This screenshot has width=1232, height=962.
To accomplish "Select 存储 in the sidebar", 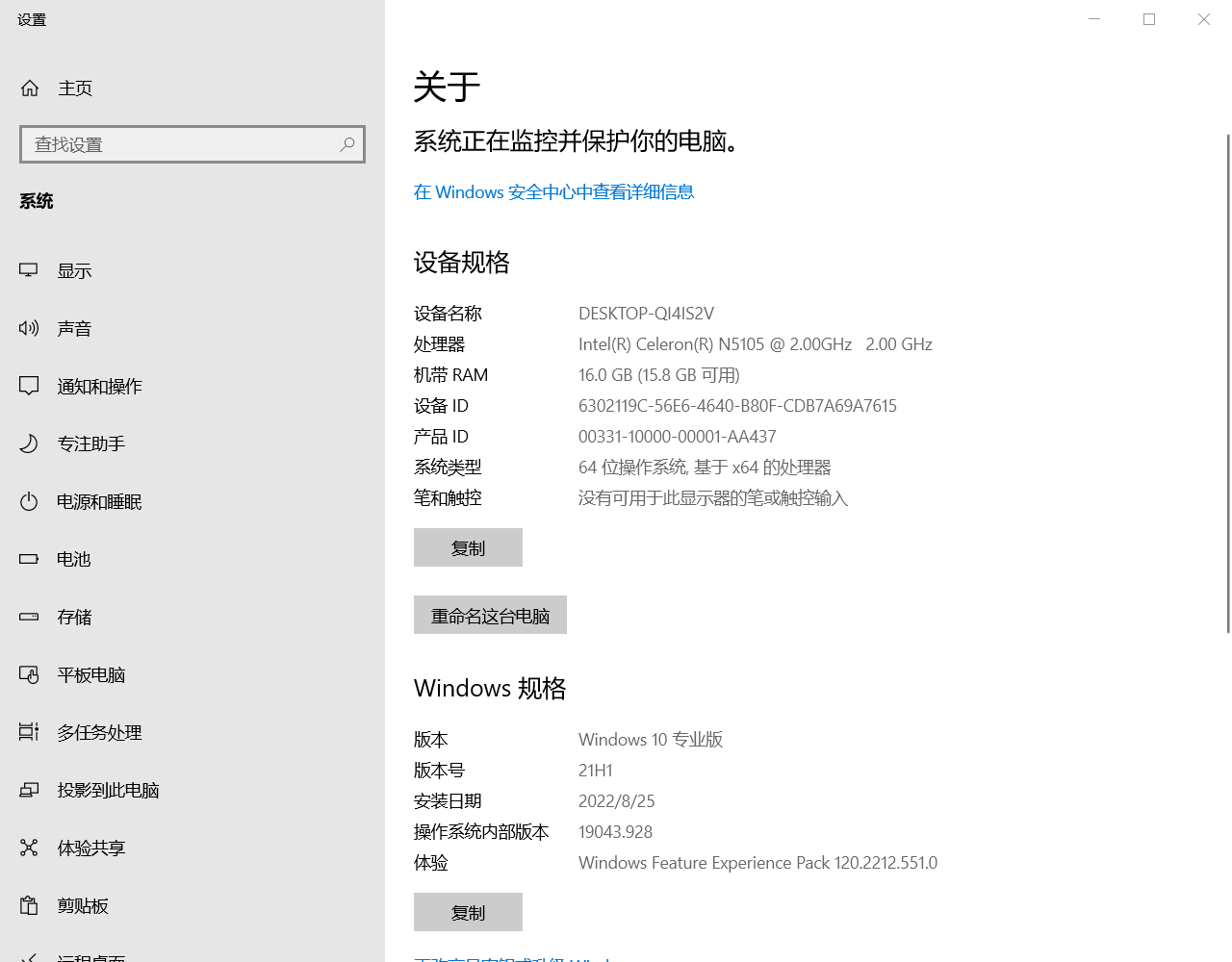I will tap(192, 617).
